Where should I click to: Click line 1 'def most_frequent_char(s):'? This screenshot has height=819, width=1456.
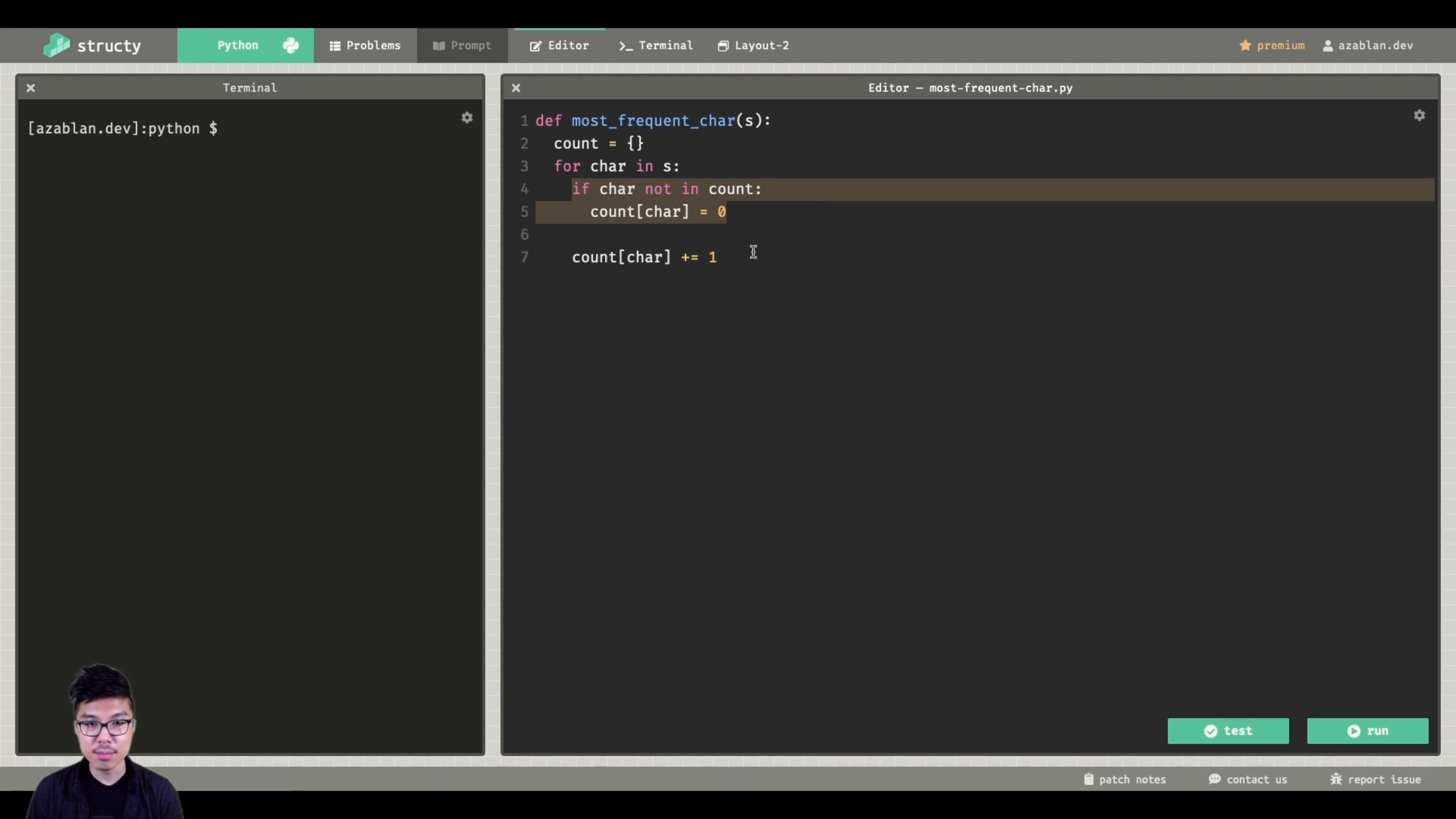tap(653, 120)
